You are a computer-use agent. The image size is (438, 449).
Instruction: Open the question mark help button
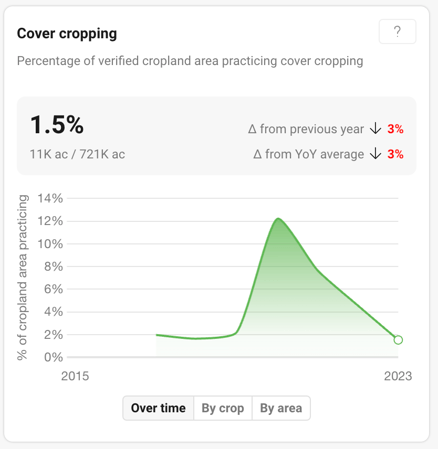[x=397, y=32]
